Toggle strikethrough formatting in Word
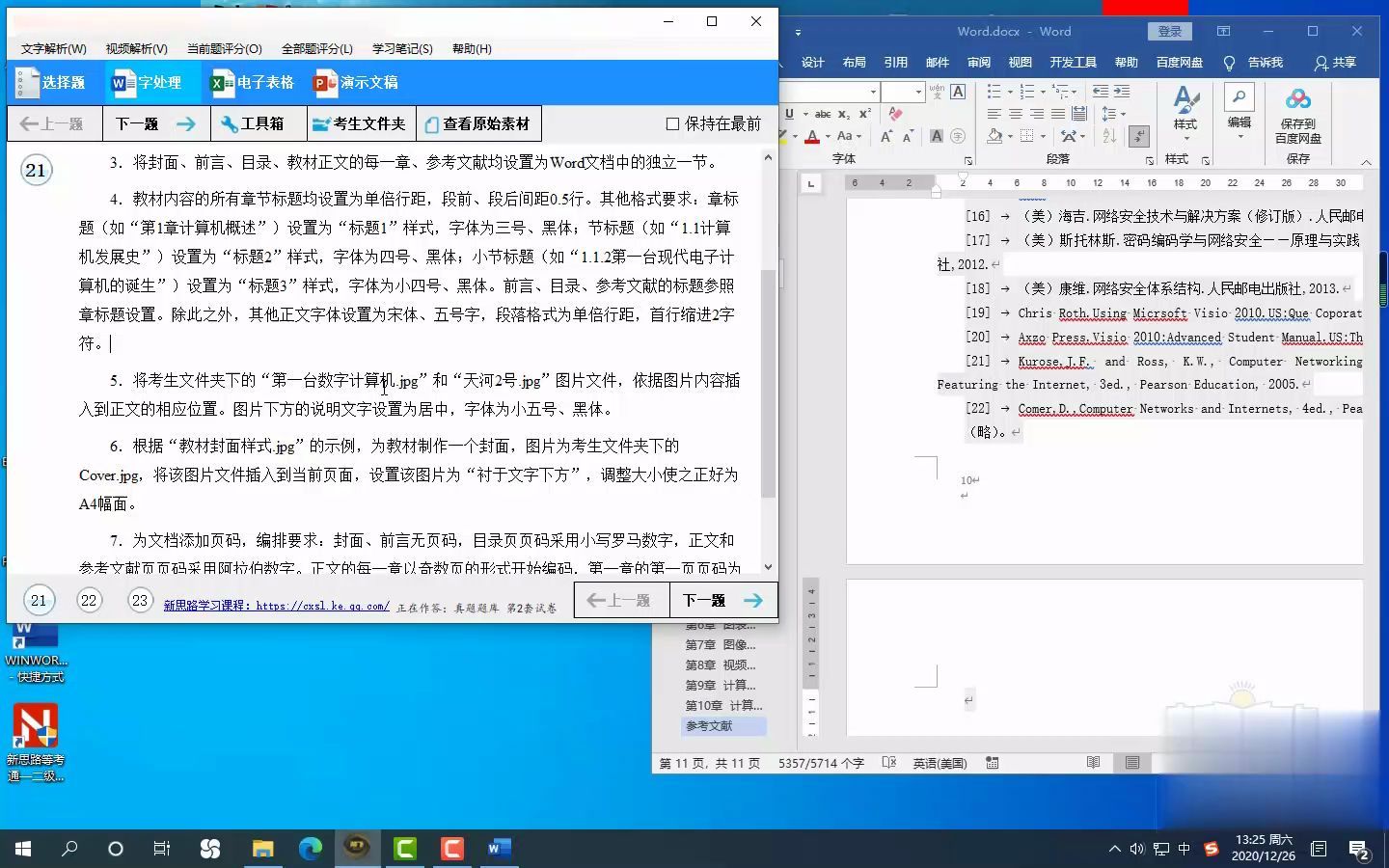The height and width of the screenshot is (868, 1389). point(823,114)
